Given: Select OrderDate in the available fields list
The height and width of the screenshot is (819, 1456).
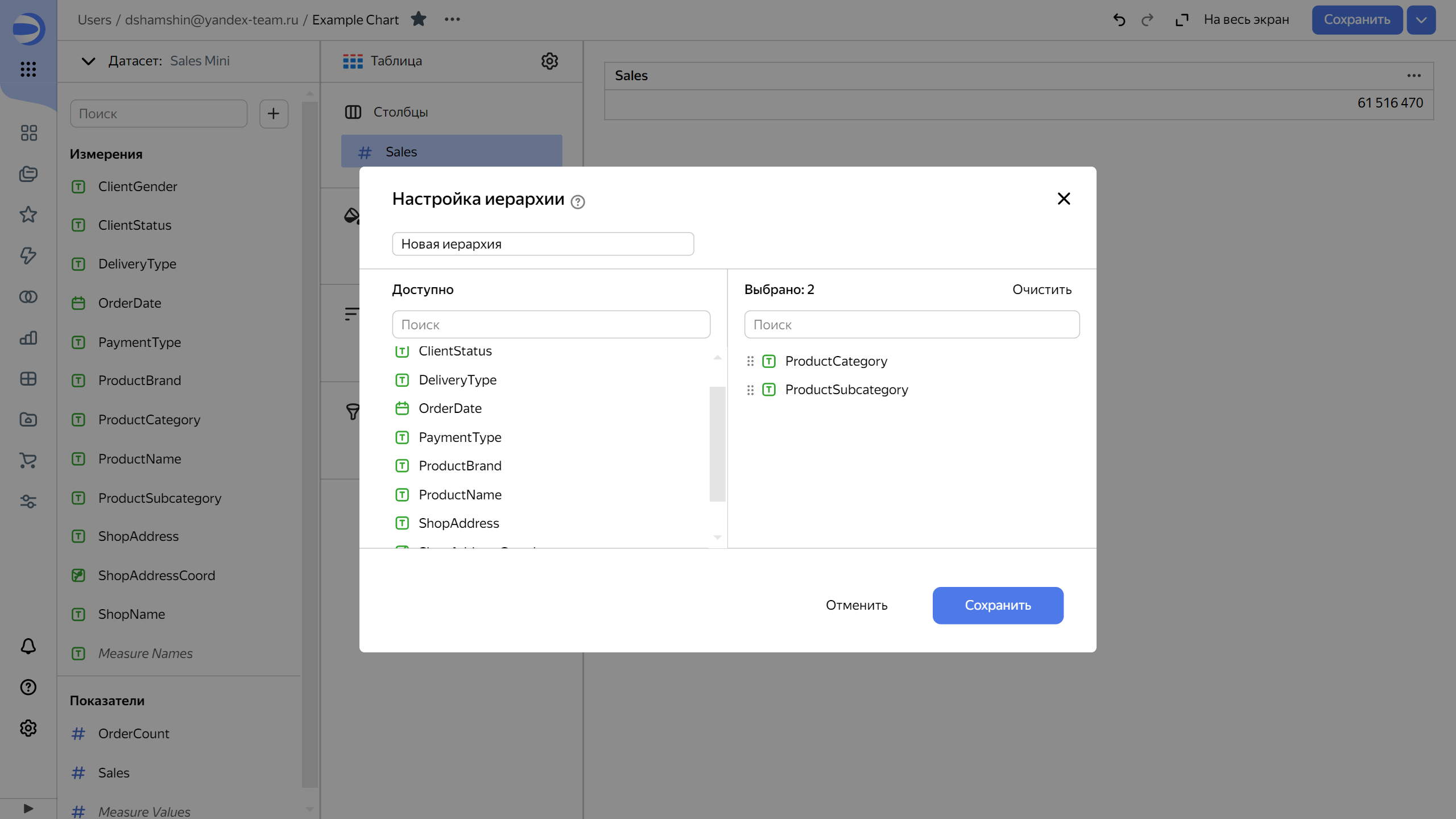Looking at the screenshot, I should pyautogui.click(x=450, y=408).
